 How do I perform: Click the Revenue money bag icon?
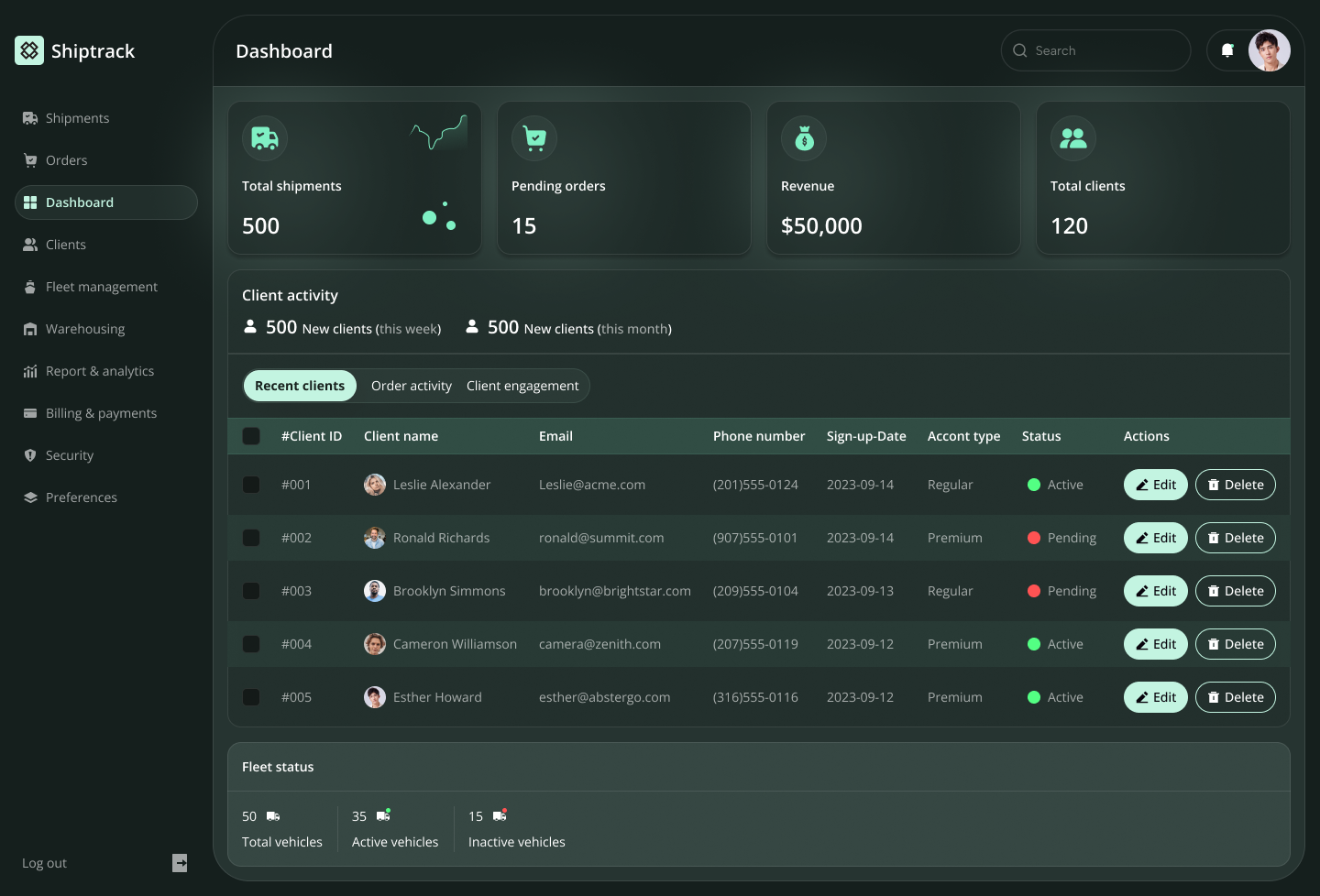point(804,138)
